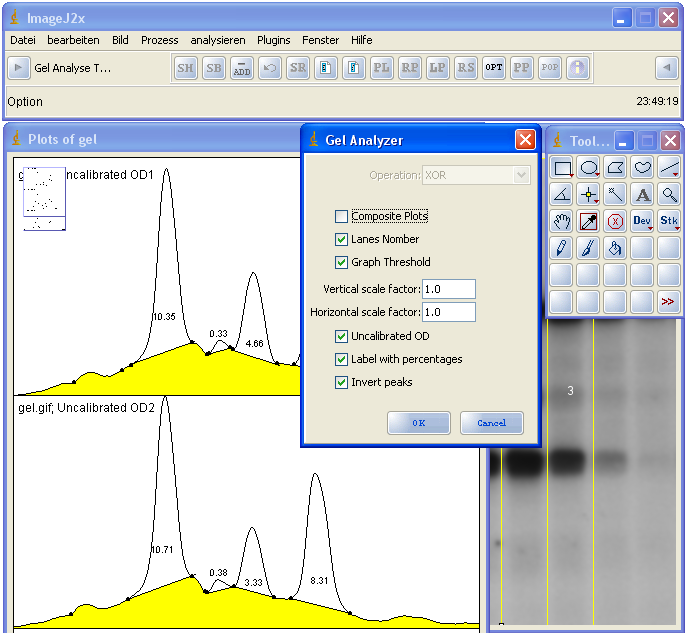Open the Plugins menu
Screen dimensions: 685x633
tap(273, 40)
